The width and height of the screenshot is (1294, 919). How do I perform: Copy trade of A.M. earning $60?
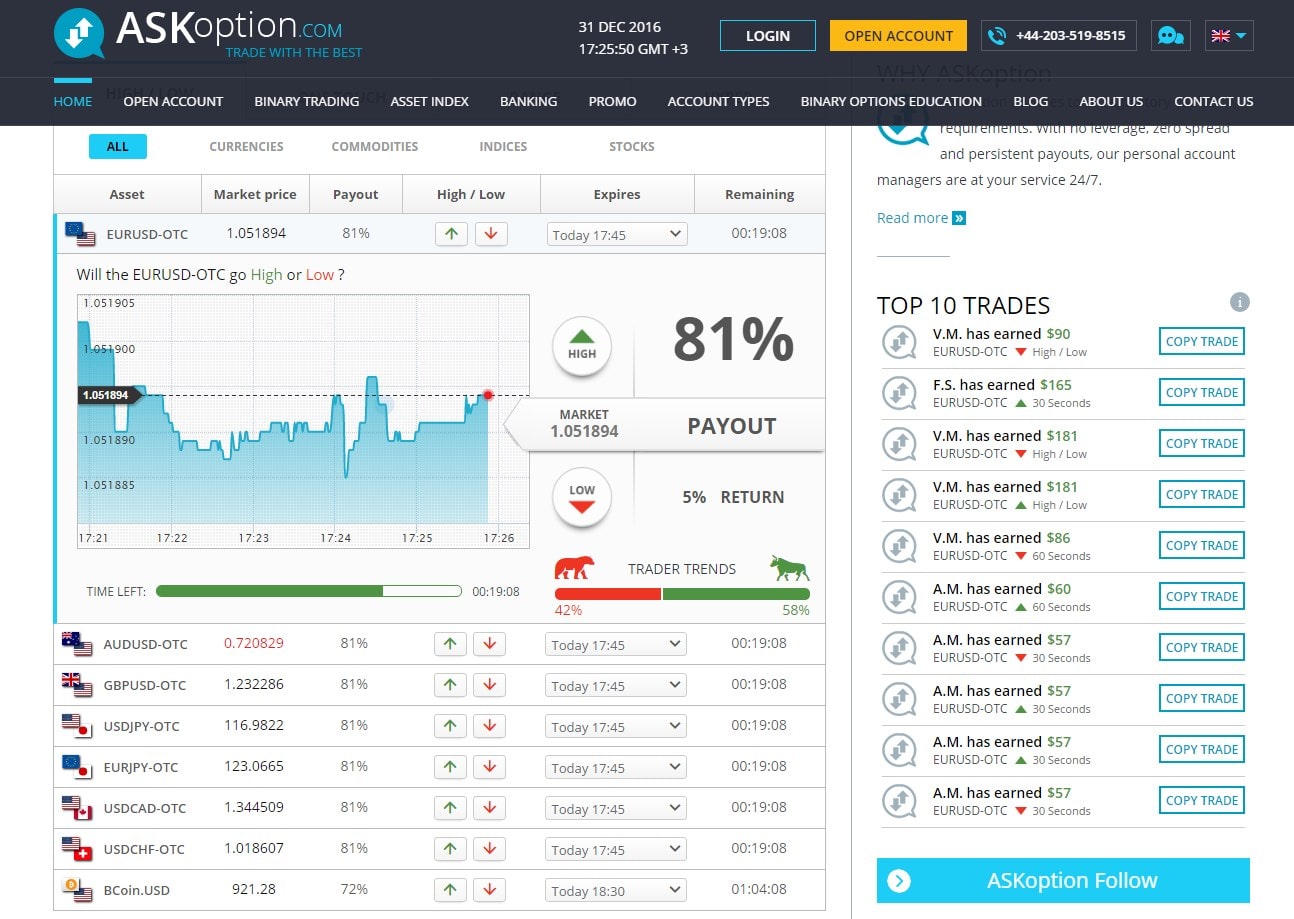[x=1202, y=596]
